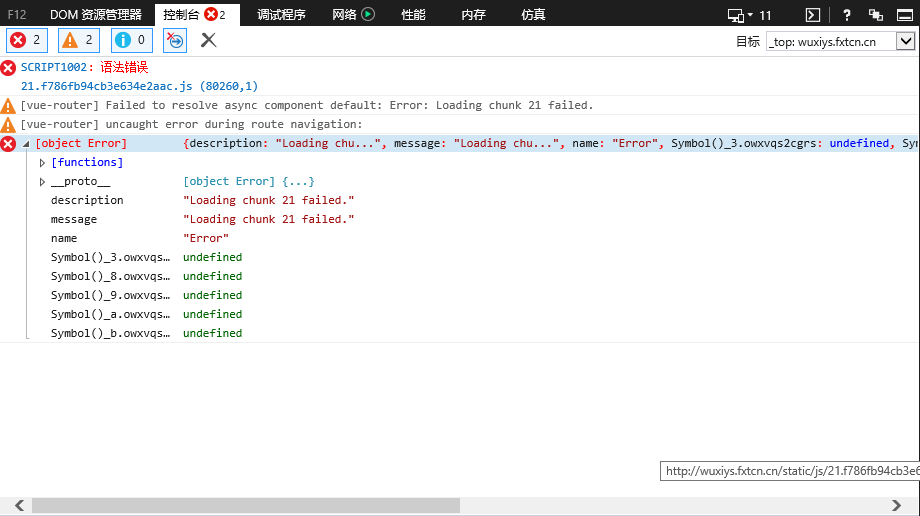Image resolution: width=920 pixels, height=516 pixels.
Task: Open the console command line icon
Action: pos(813,14)
